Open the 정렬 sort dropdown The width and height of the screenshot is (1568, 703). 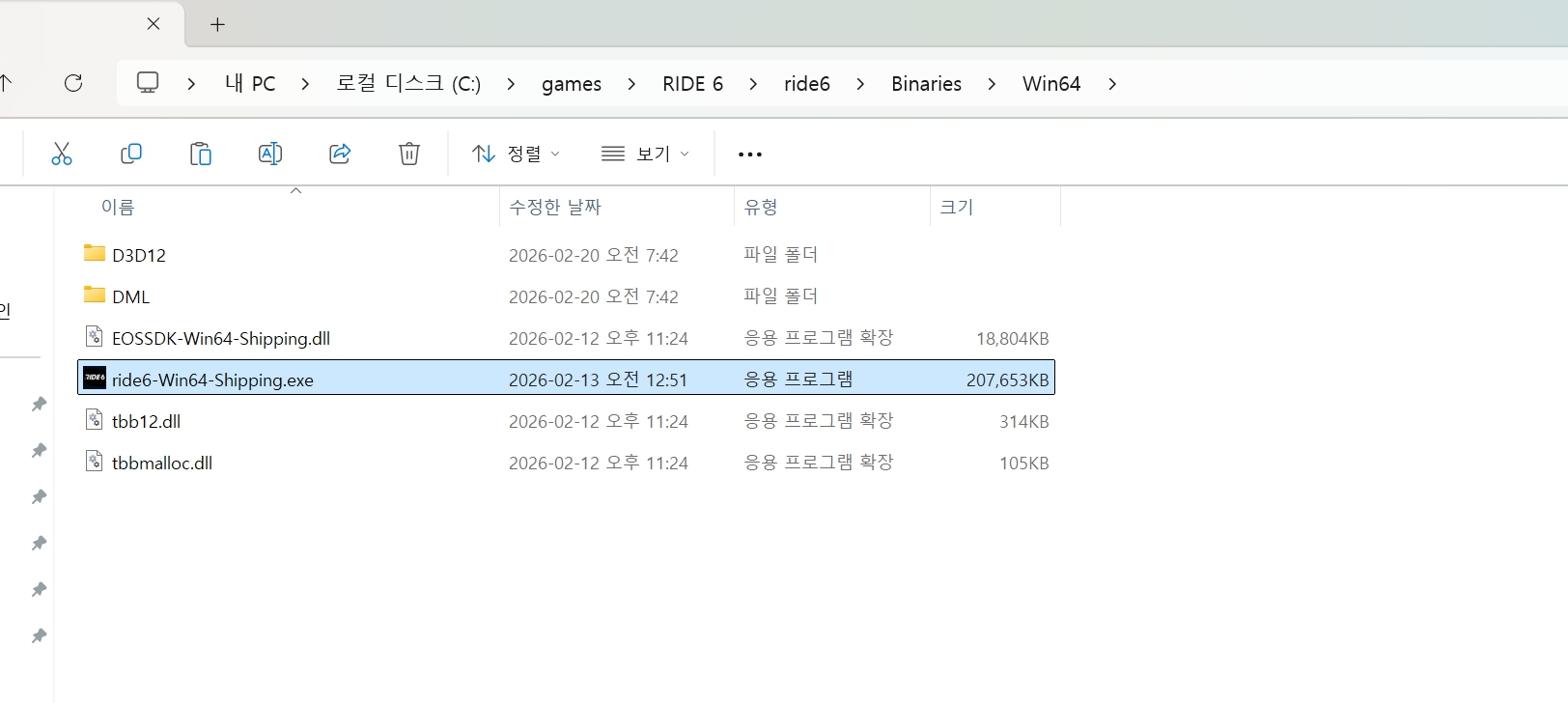516,154
